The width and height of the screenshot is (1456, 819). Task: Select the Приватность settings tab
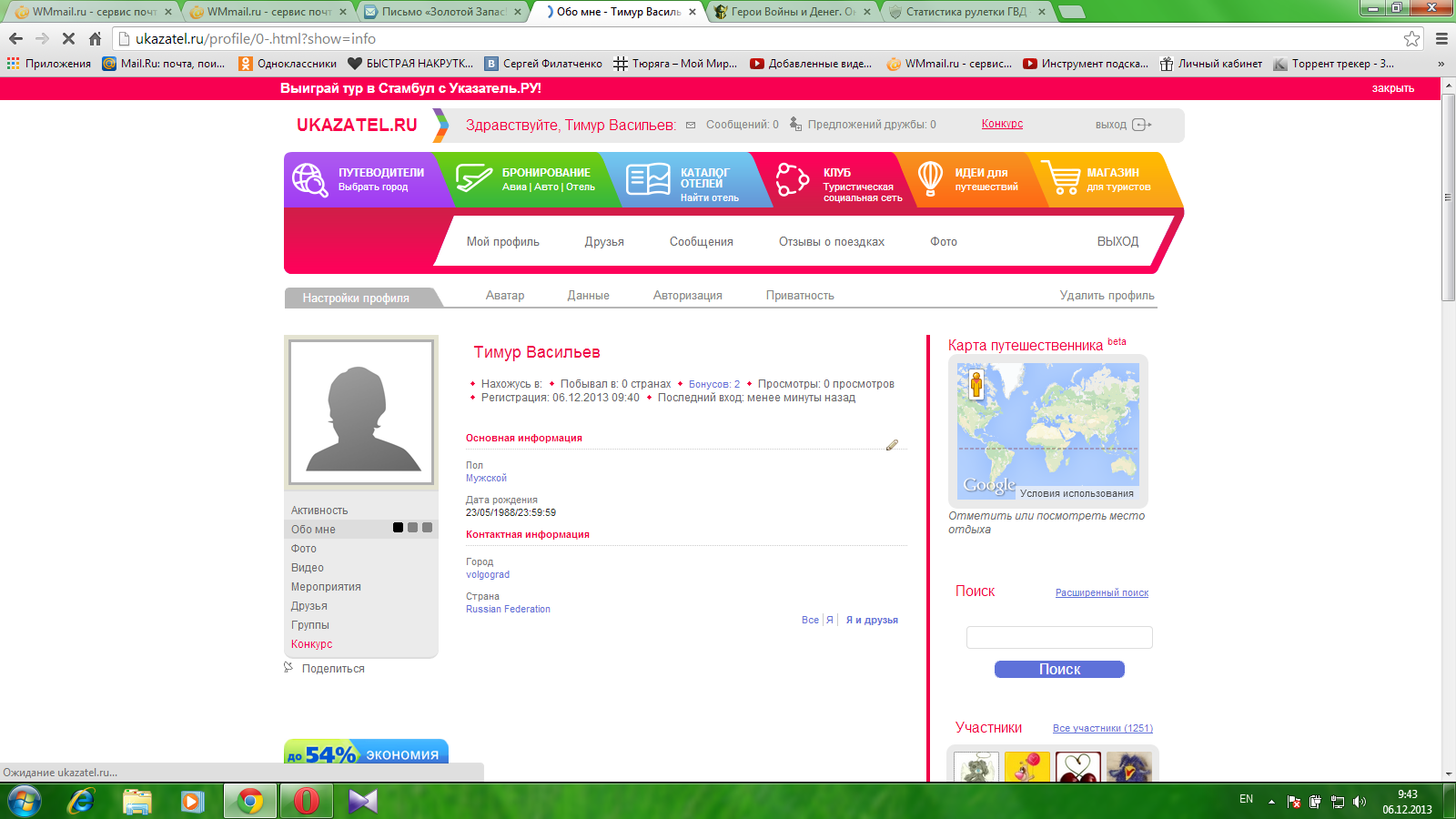pos(800,296)
